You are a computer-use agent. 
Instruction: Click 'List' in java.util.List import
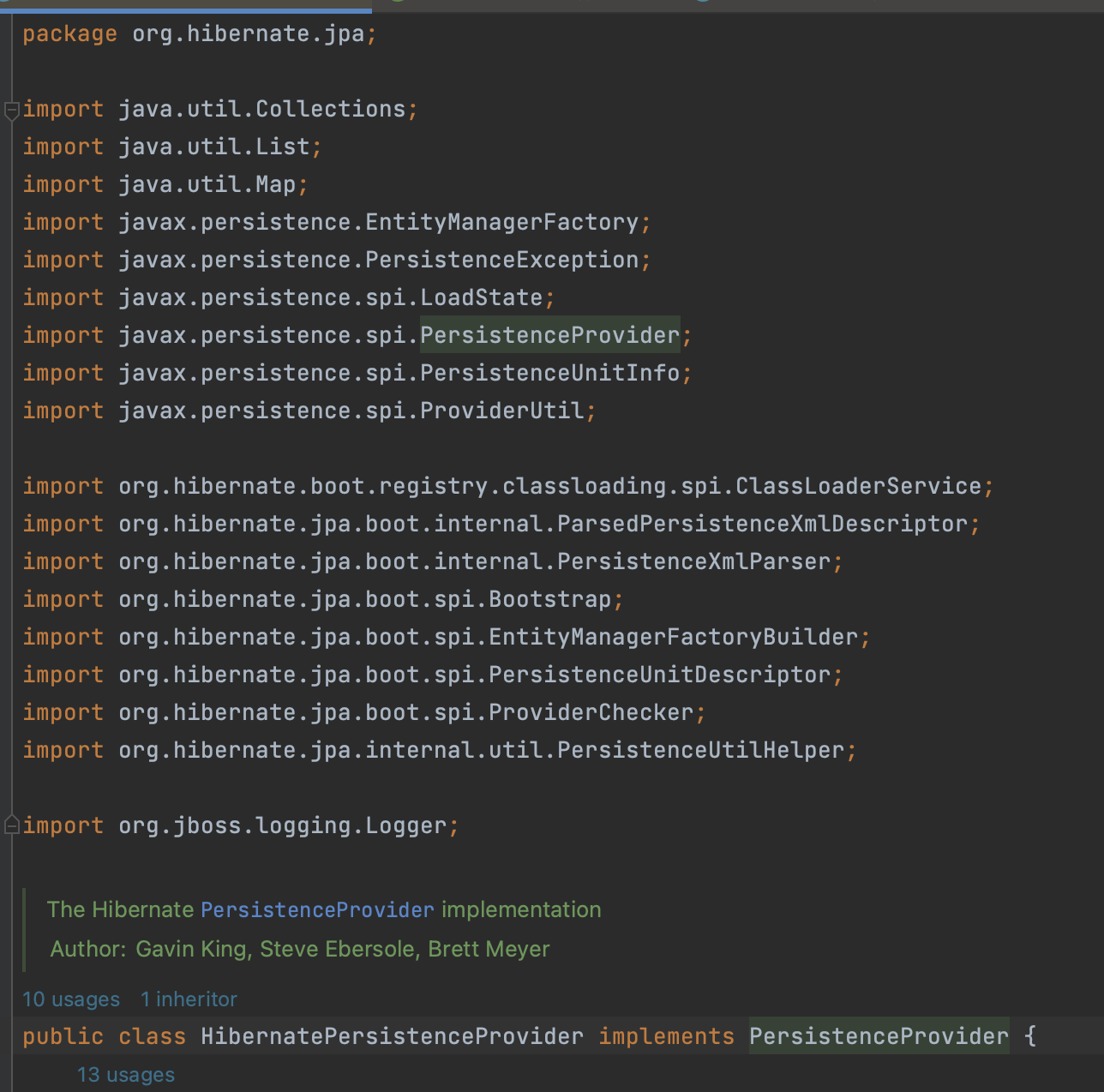coord(283,147)
